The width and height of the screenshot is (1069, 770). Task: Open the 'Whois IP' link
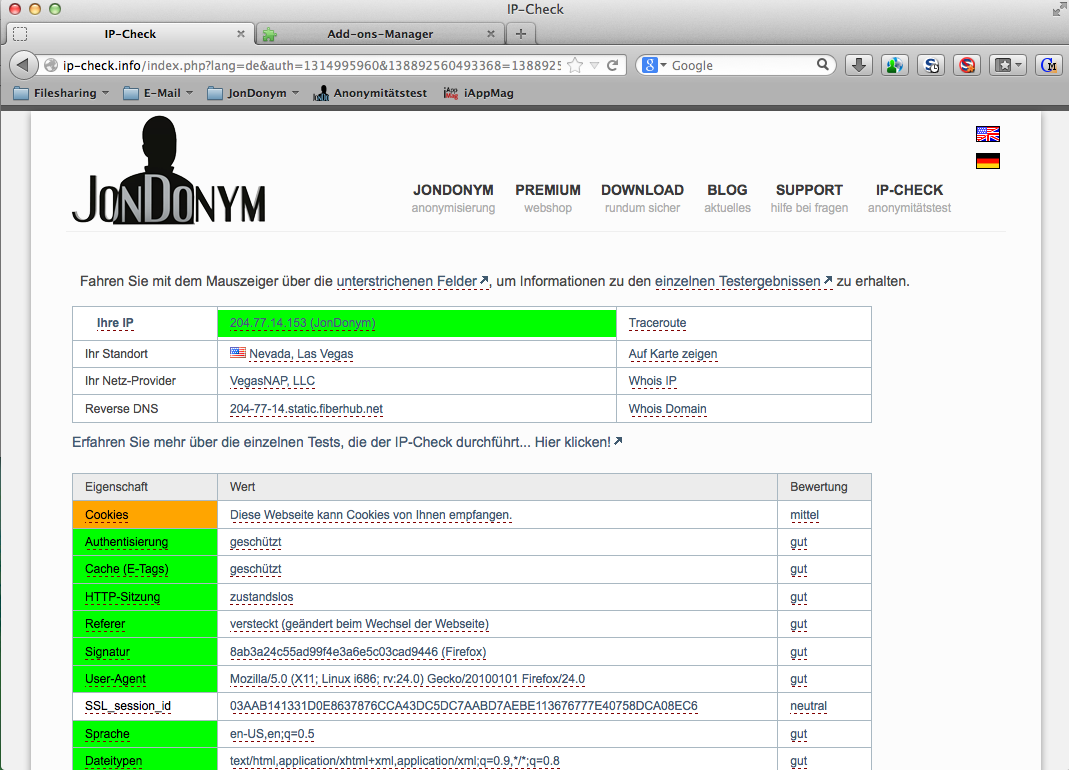pyautogui.click(x=652, y=381)
